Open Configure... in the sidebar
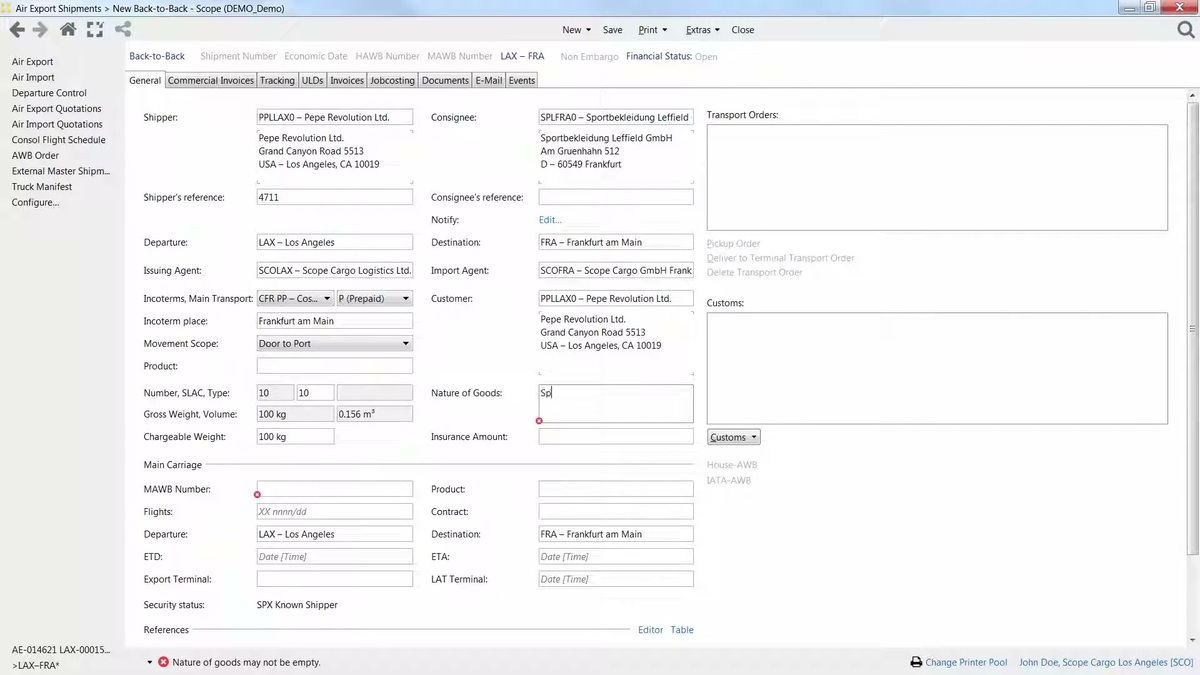 (35, 202)
